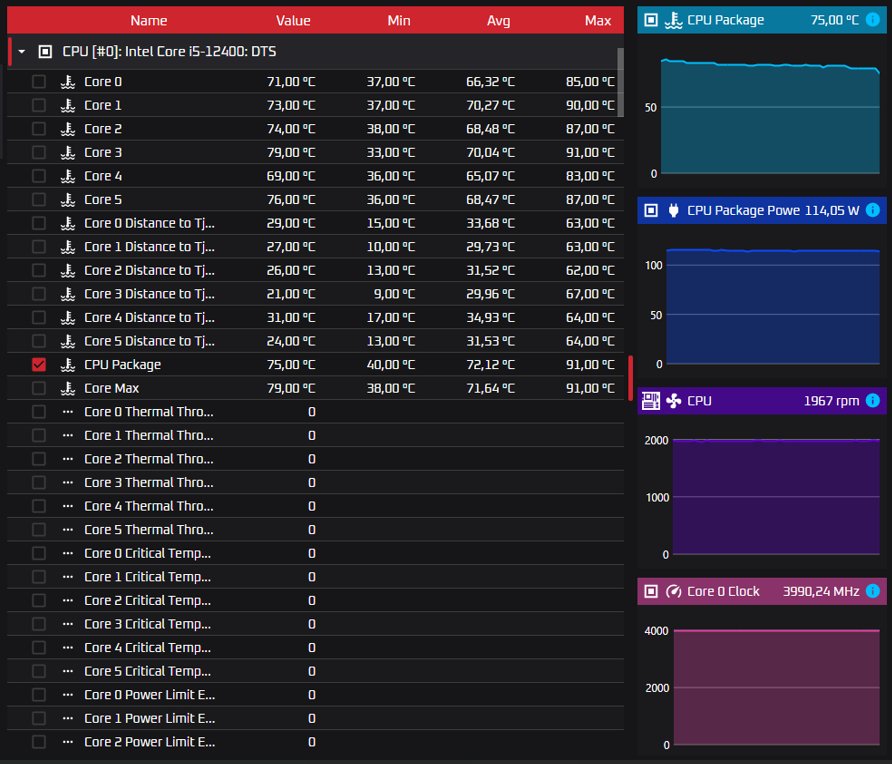Image resolution: width=892 pixels, height=764 pixels.
Task: Click Core 1 max value 90,00 °C
Action: coord(590,105)
